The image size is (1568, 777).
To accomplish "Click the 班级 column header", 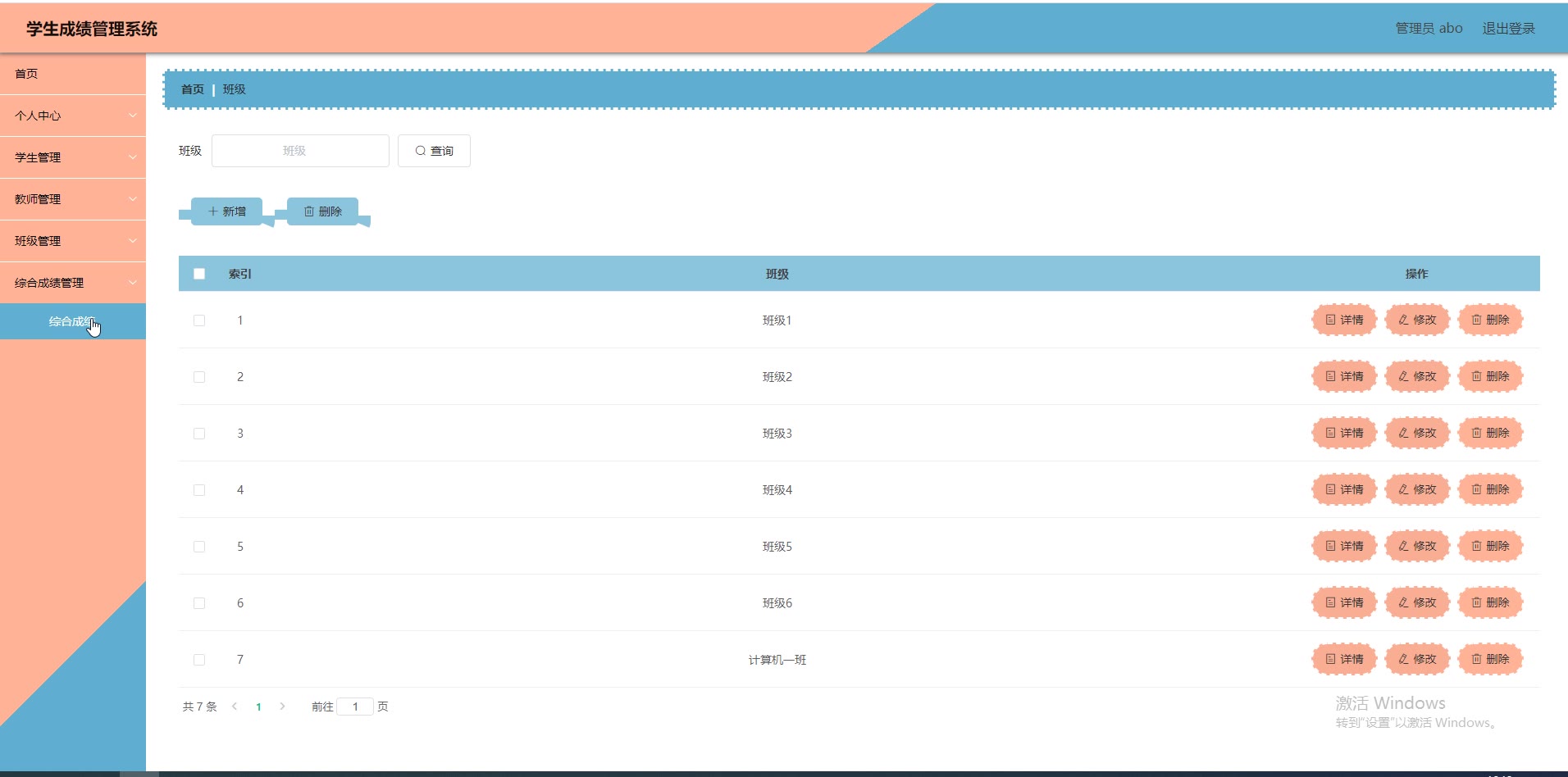I will click(x=777, y=274).
